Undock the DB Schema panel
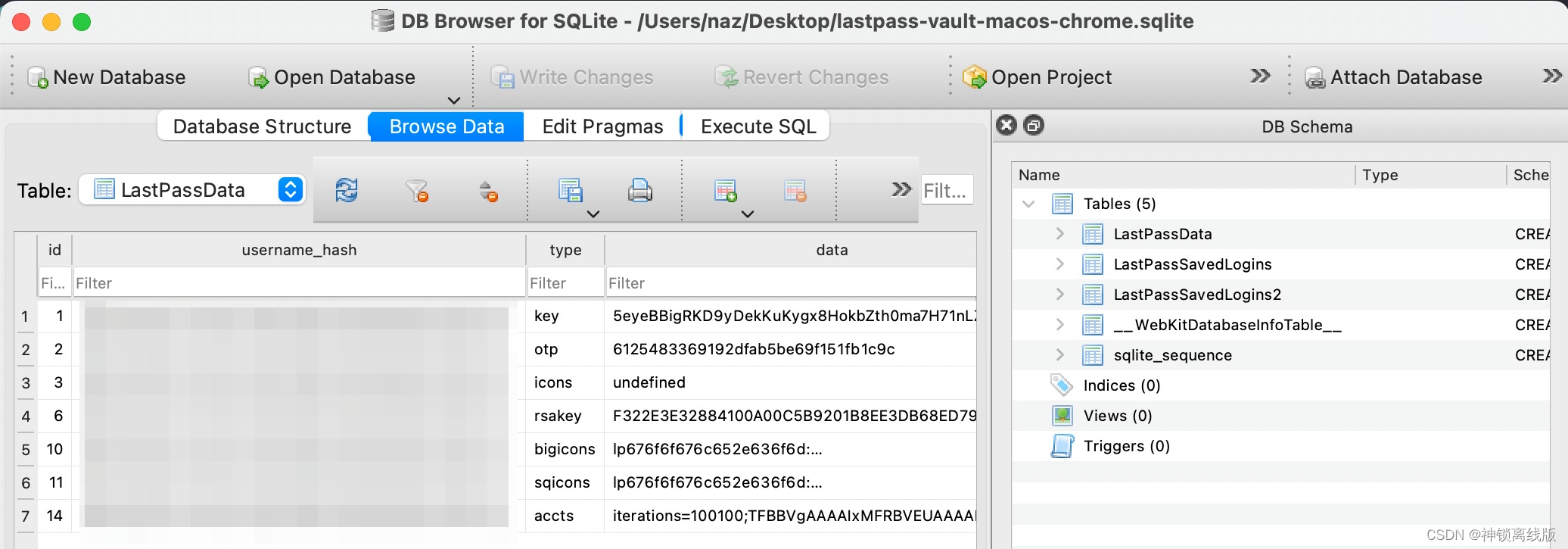This screenshot has height=549, width=1568. (x=1034, y=125)
